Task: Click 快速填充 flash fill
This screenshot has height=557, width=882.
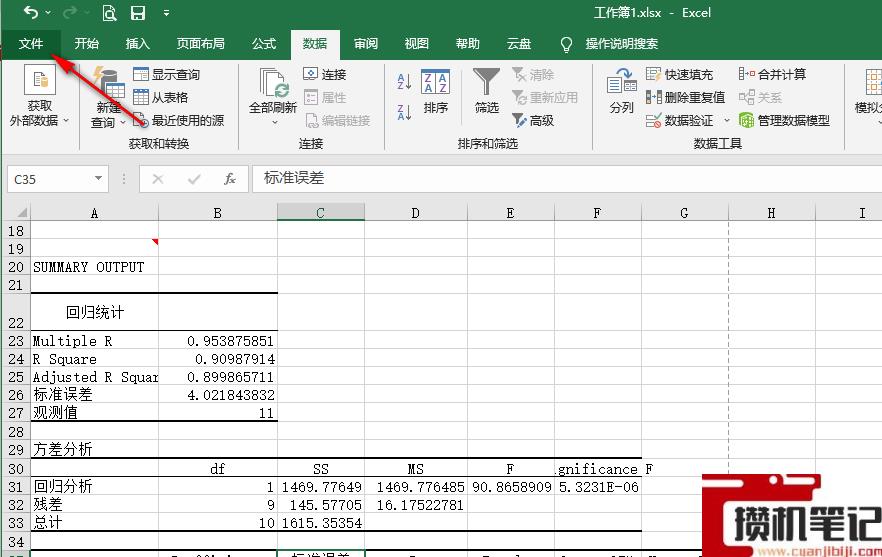Action: [x=680, y=74]
